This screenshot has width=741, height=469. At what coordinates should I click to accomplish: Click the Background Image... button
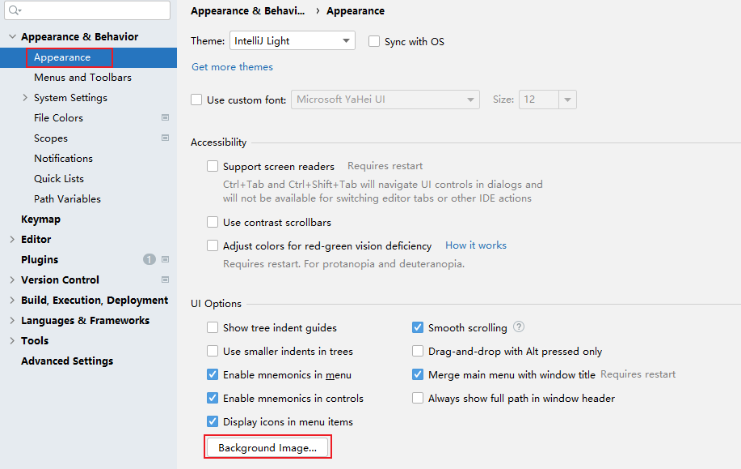(267, 447)
